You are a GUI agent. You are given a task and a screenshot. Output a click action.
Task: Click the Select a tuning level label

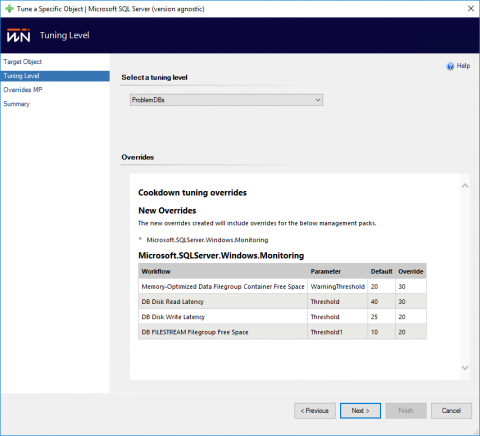click(x=154, y=77)
